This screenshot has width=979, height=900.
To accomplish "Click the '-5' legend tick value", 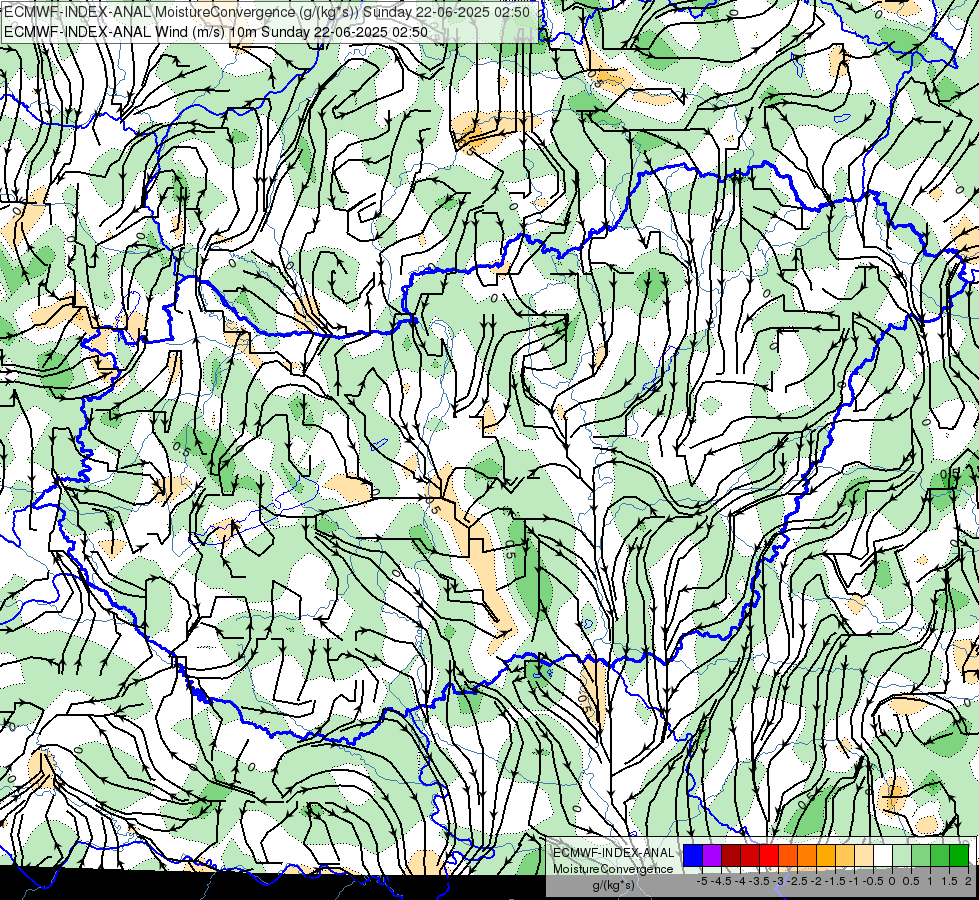I will [x=702, y=881].
